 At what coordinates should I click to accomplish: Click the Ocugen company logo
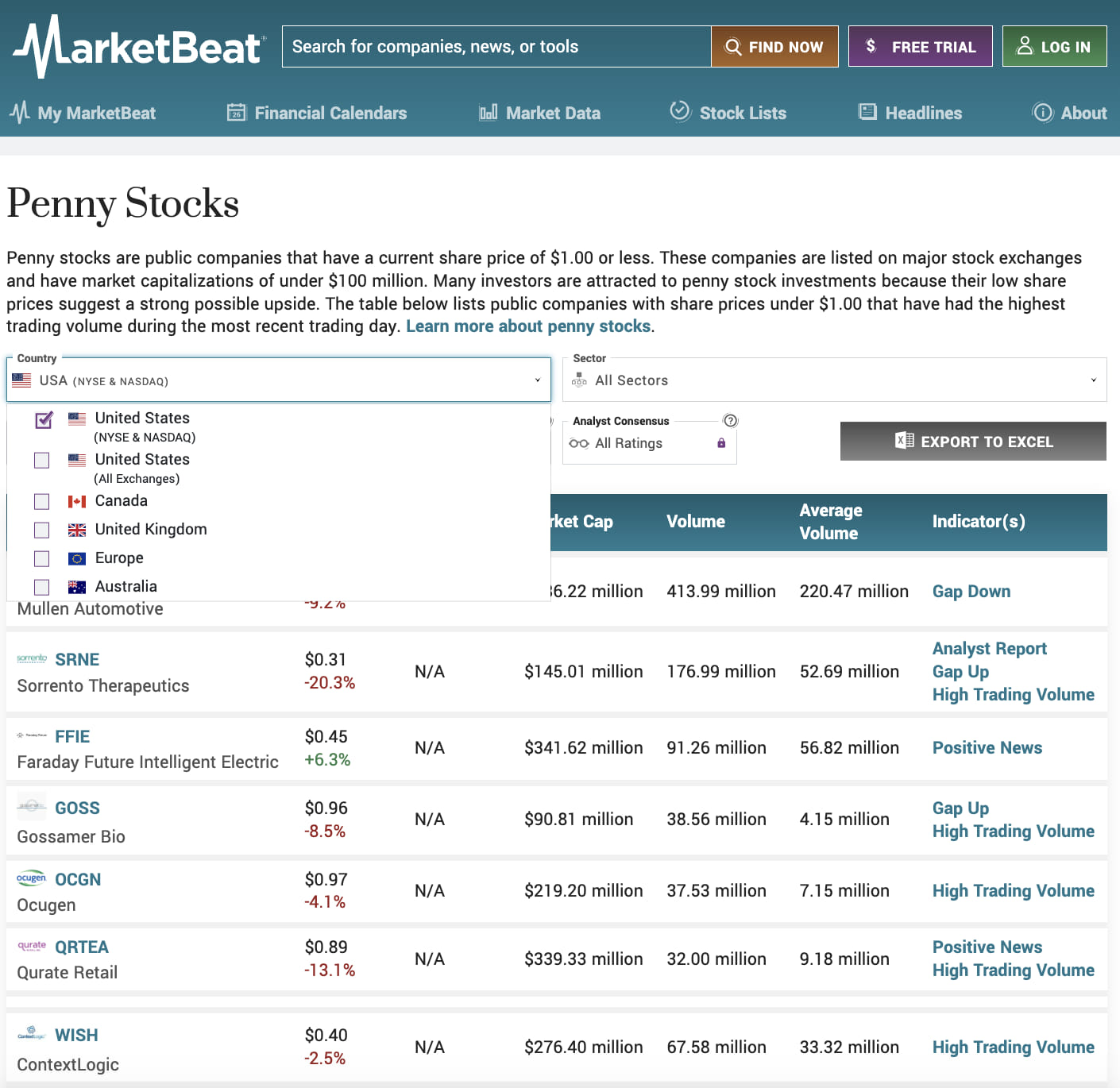click(32, 878)
